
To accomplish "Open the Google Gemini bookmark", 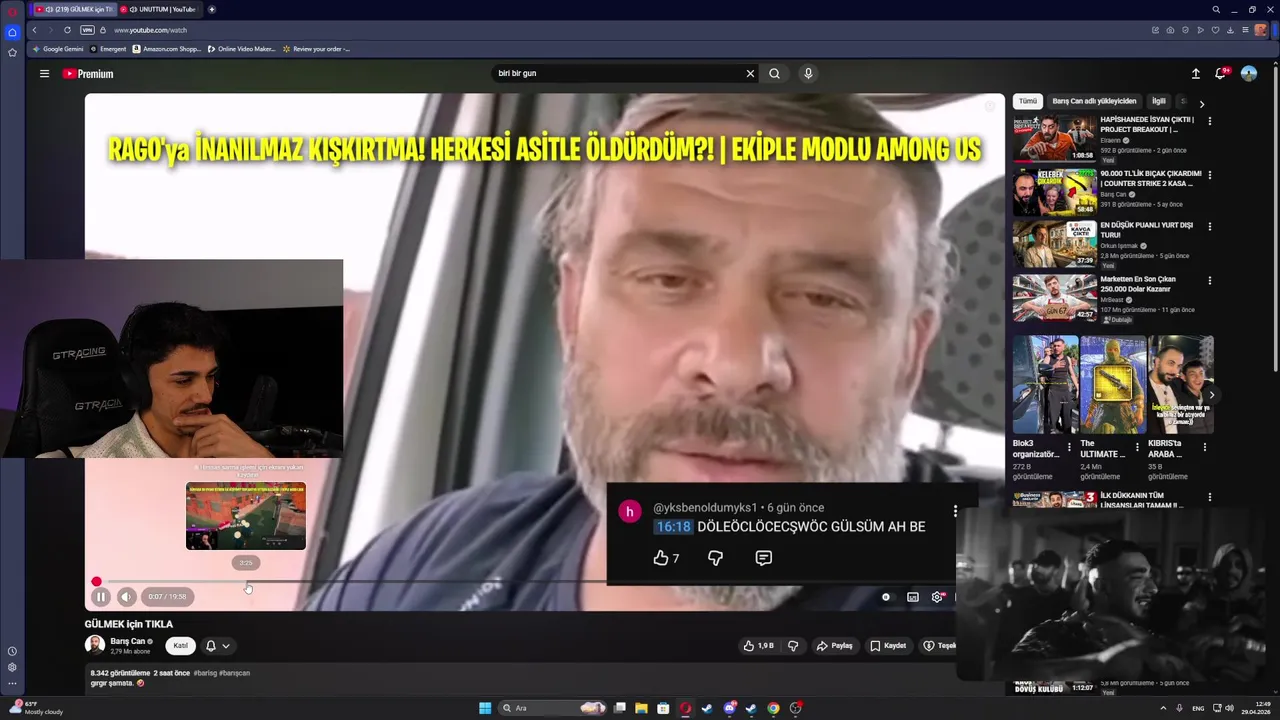I will click(58, 49).
